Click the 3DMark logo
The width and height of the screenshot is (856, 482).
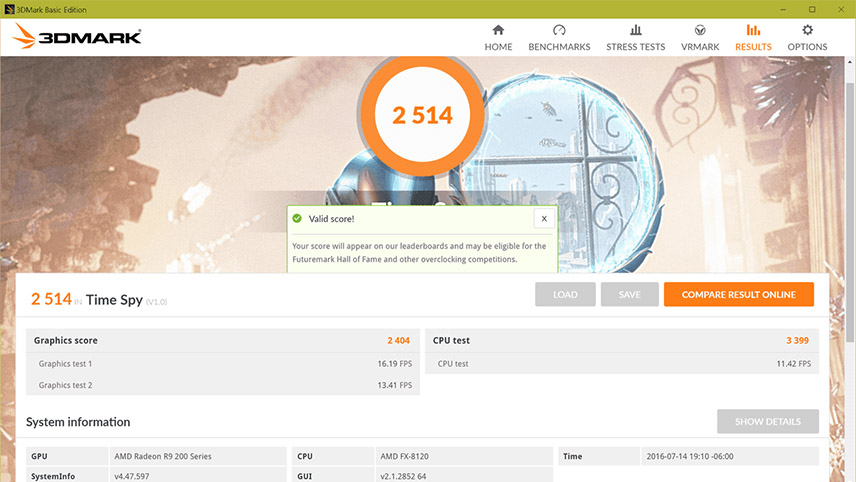click(x=77, y=36)
